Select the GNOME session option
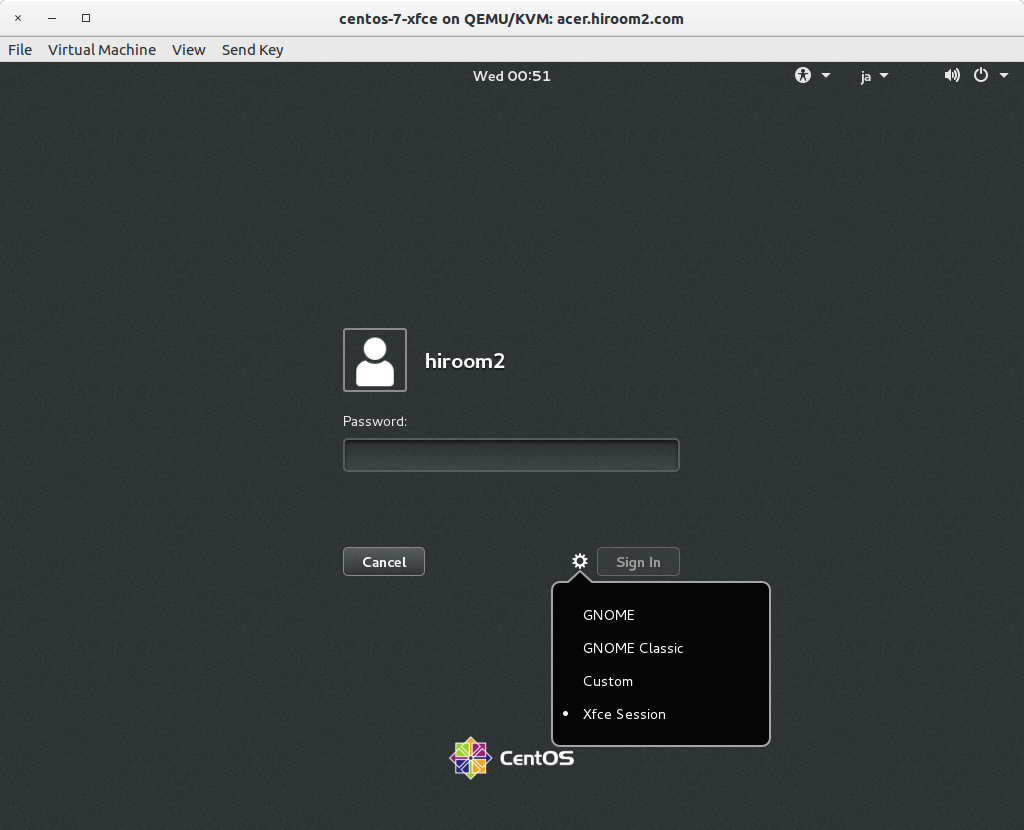The image size is (1024, 830). [x=609, y=615]
